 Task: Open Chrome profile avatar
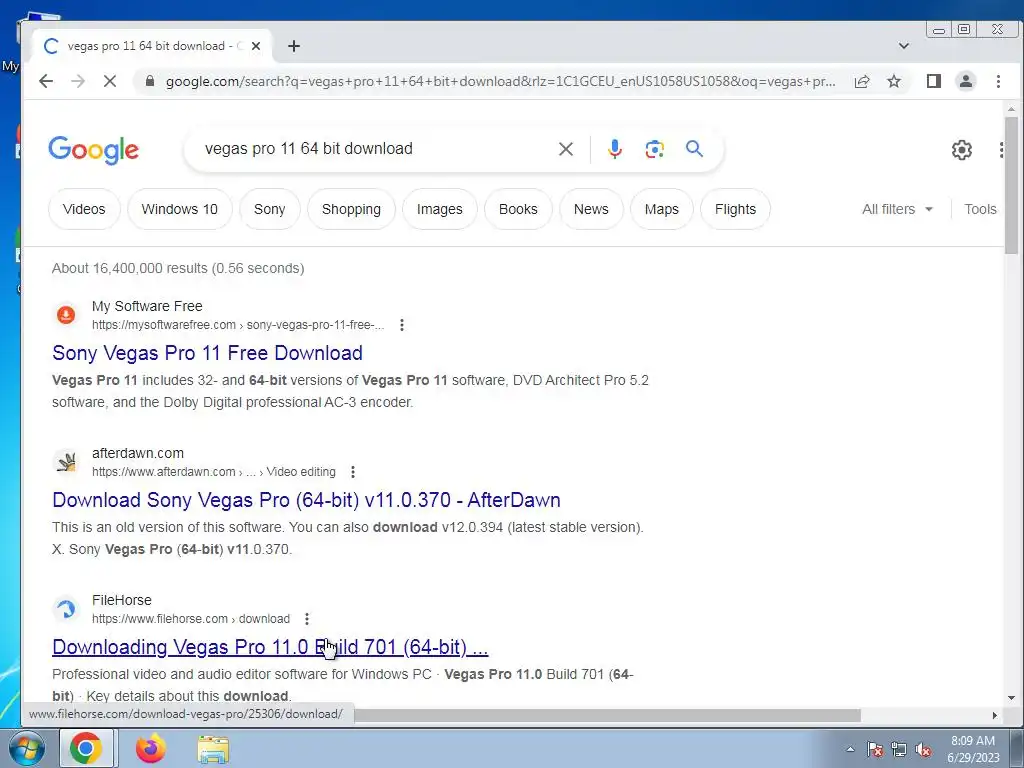[966, 81]
